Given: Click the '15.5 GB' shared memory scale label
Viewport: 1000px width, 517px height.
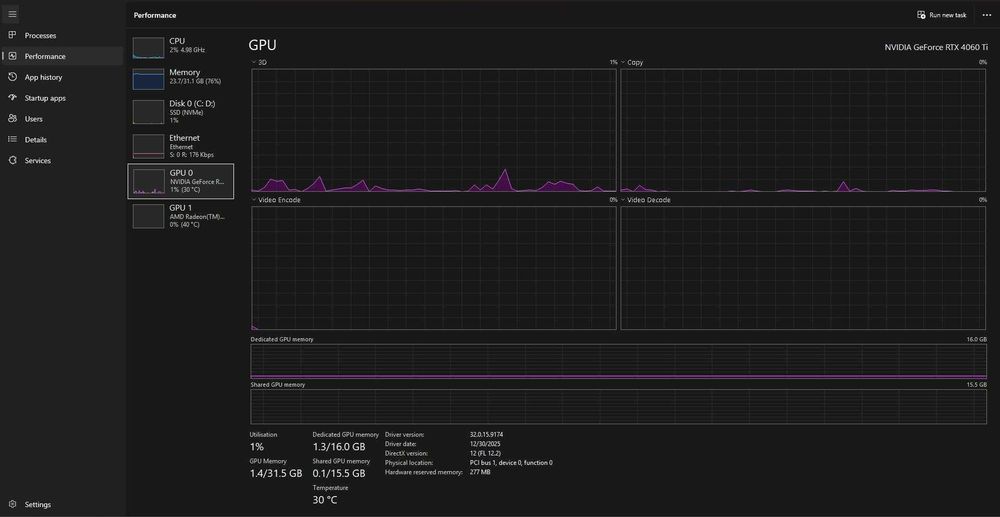Looking at the screenshot, I should click(976, 385).
